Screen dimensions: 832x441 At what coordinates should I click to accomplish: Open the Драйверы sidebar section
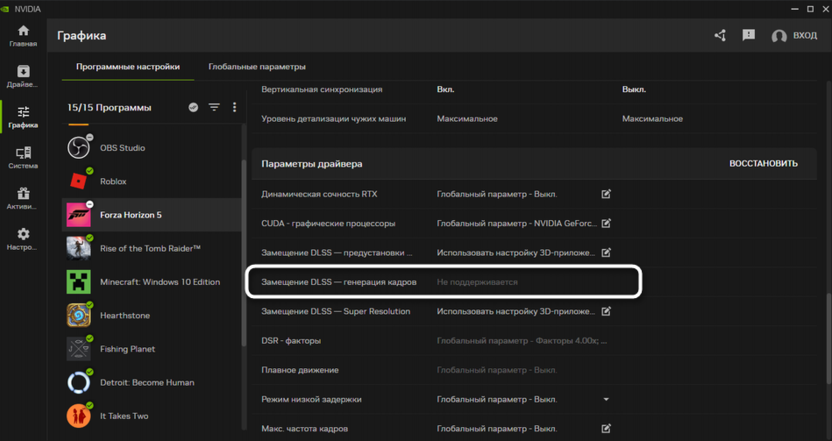[x=23, y=76]
